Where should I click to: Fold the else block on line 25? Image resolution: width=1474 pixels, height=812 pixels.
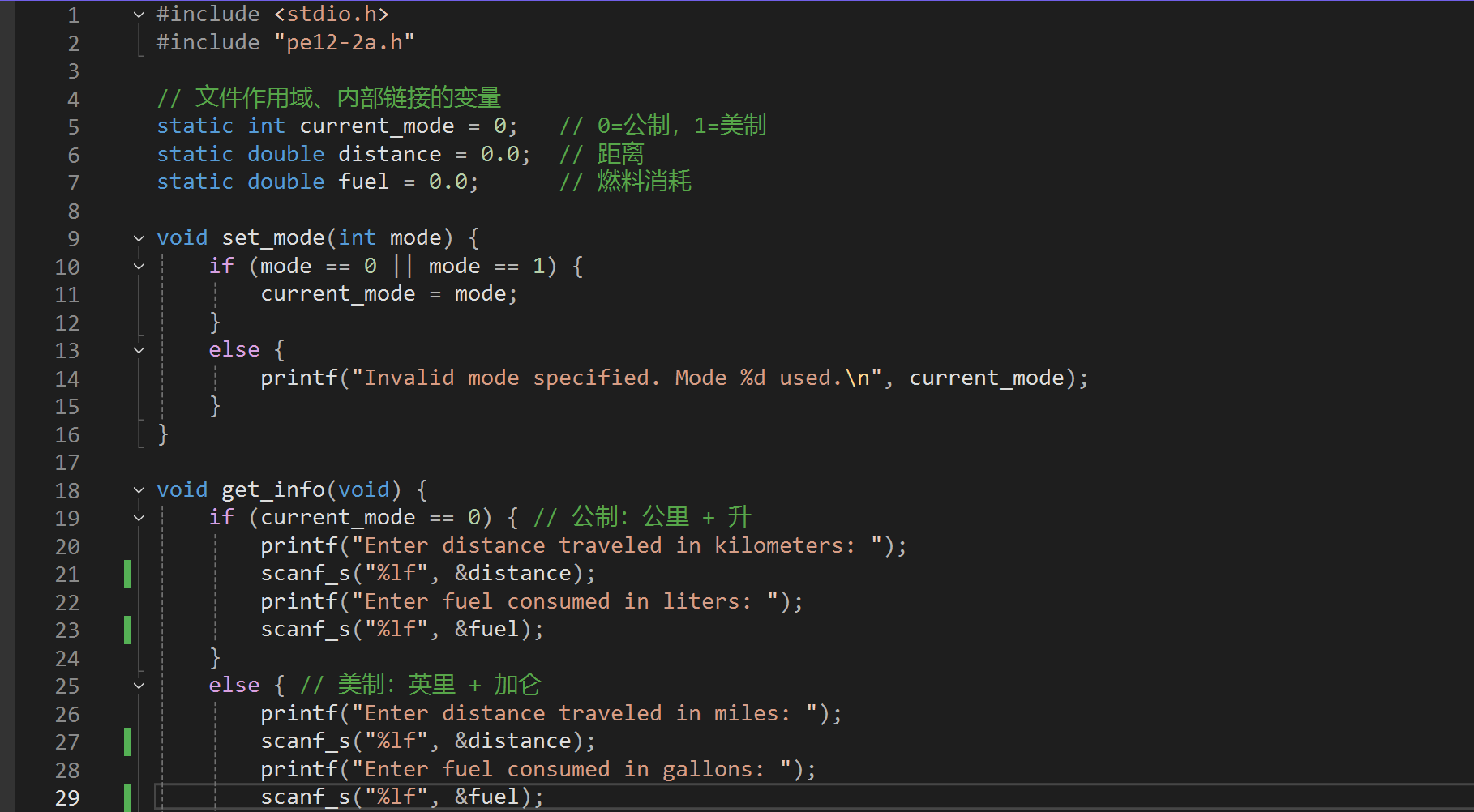(x=139, y=686)
